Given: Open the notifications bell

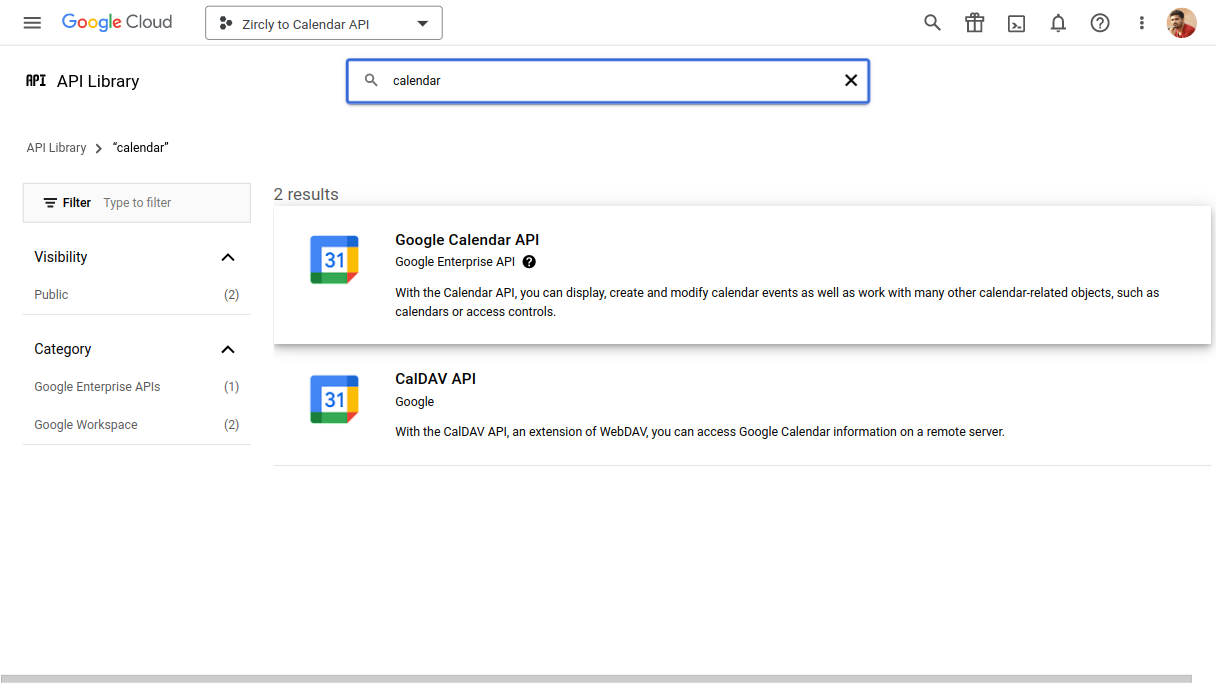Looking at the screenshot, I should pyautogui.click(x=1058, y=23).
